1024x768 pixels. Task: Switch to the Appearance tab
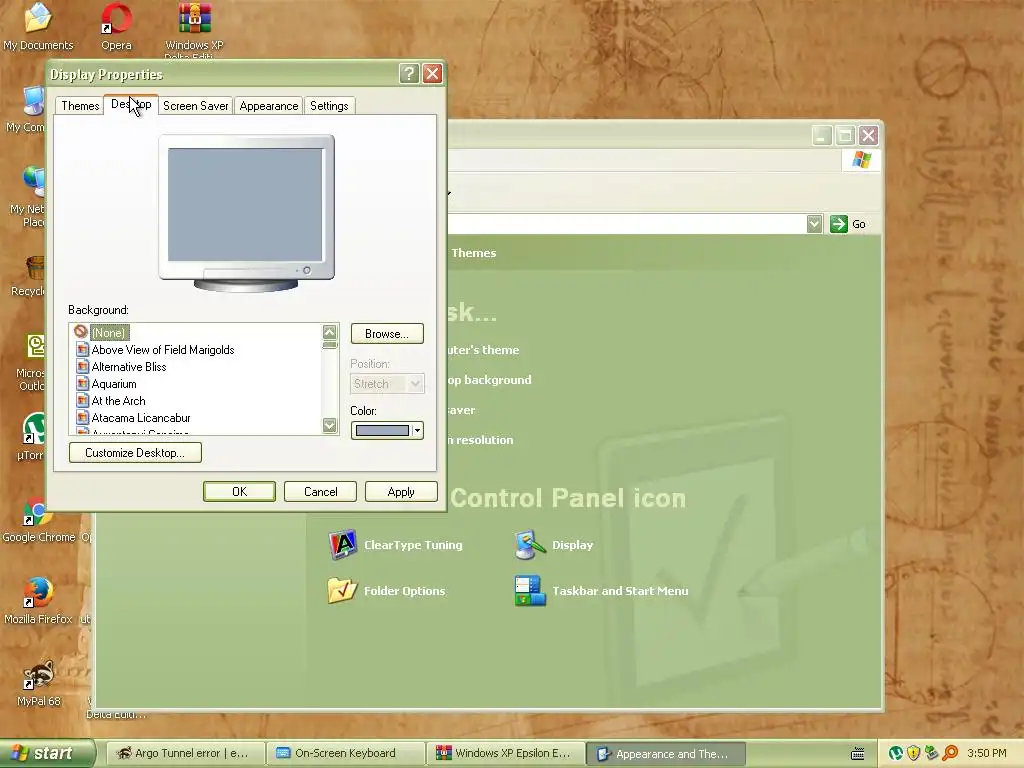pos(268,106)
